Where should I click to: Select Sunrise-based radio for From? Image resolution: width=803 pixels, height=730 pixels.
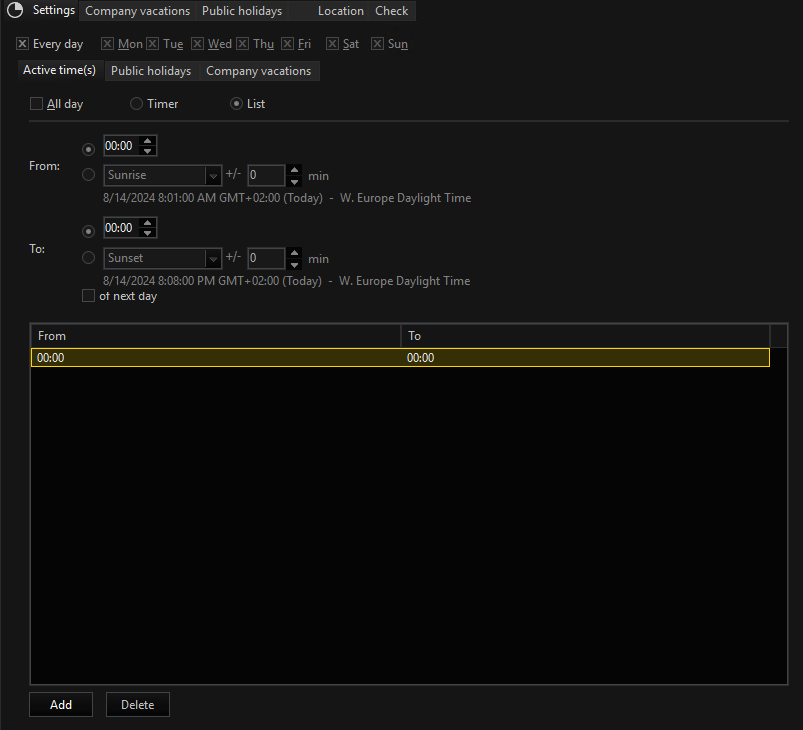[x=88, y=175]
